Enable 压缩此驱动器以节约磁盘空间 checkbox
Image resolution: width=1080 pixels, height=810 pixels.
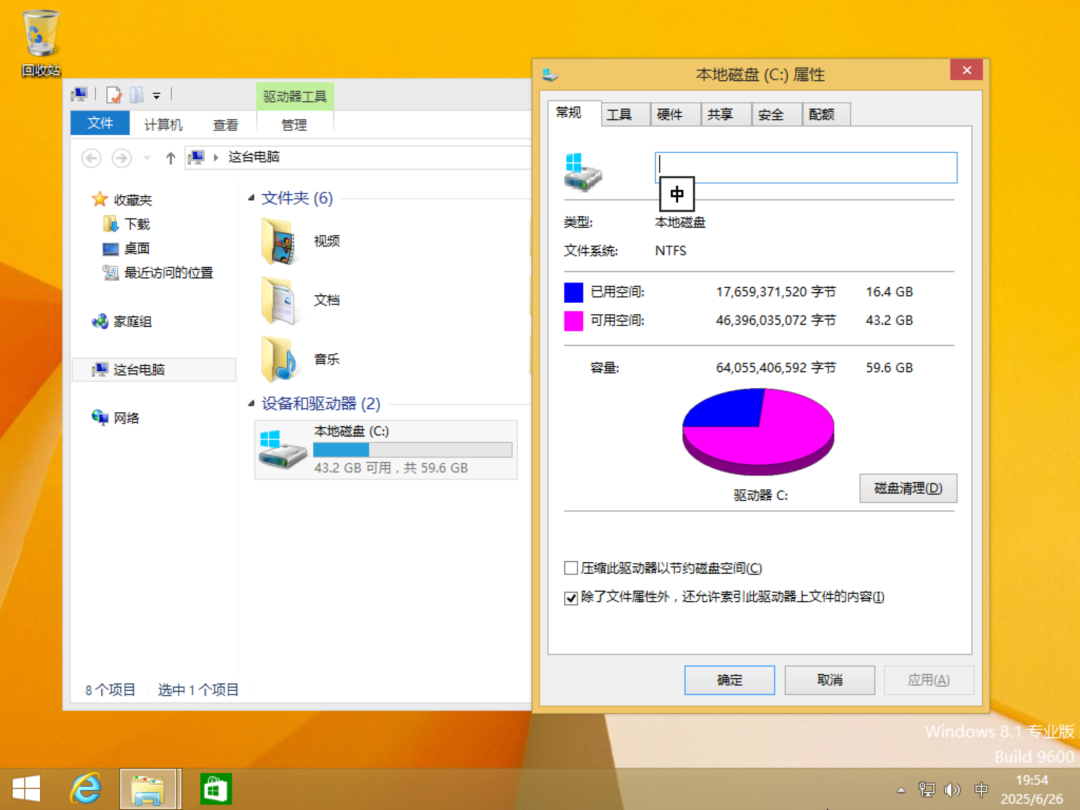[x=570, y=568]
